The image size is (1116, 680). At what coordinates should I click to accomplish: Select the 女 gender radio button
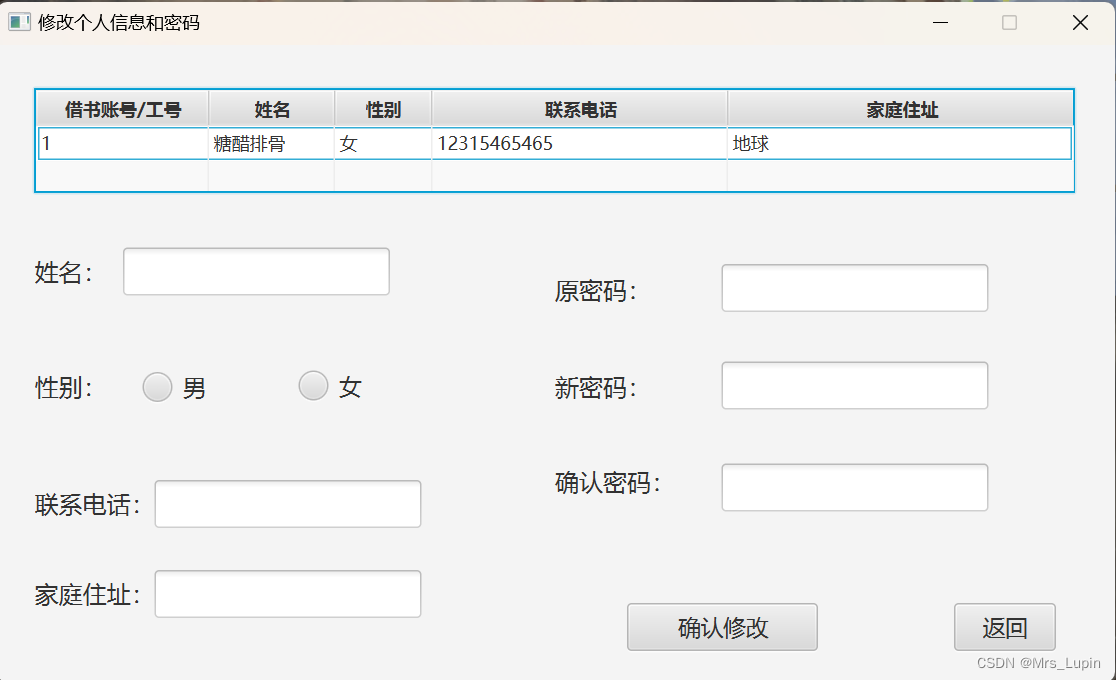click(313, 386)
